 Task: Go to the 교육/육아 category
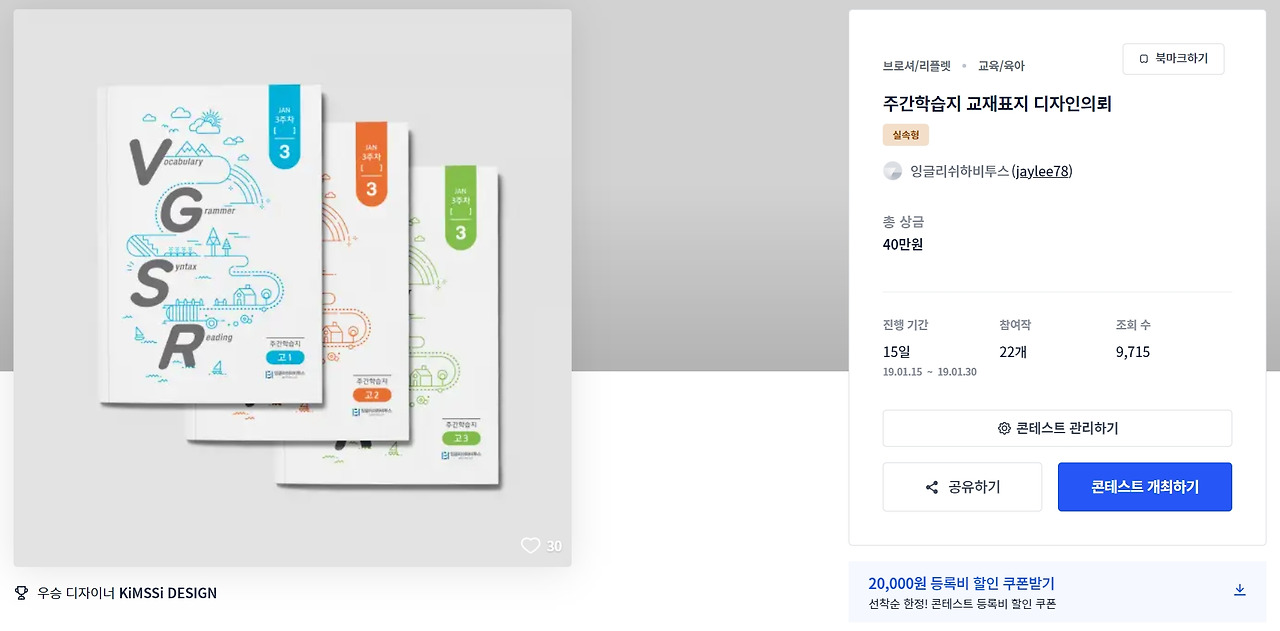(1001, 66)
